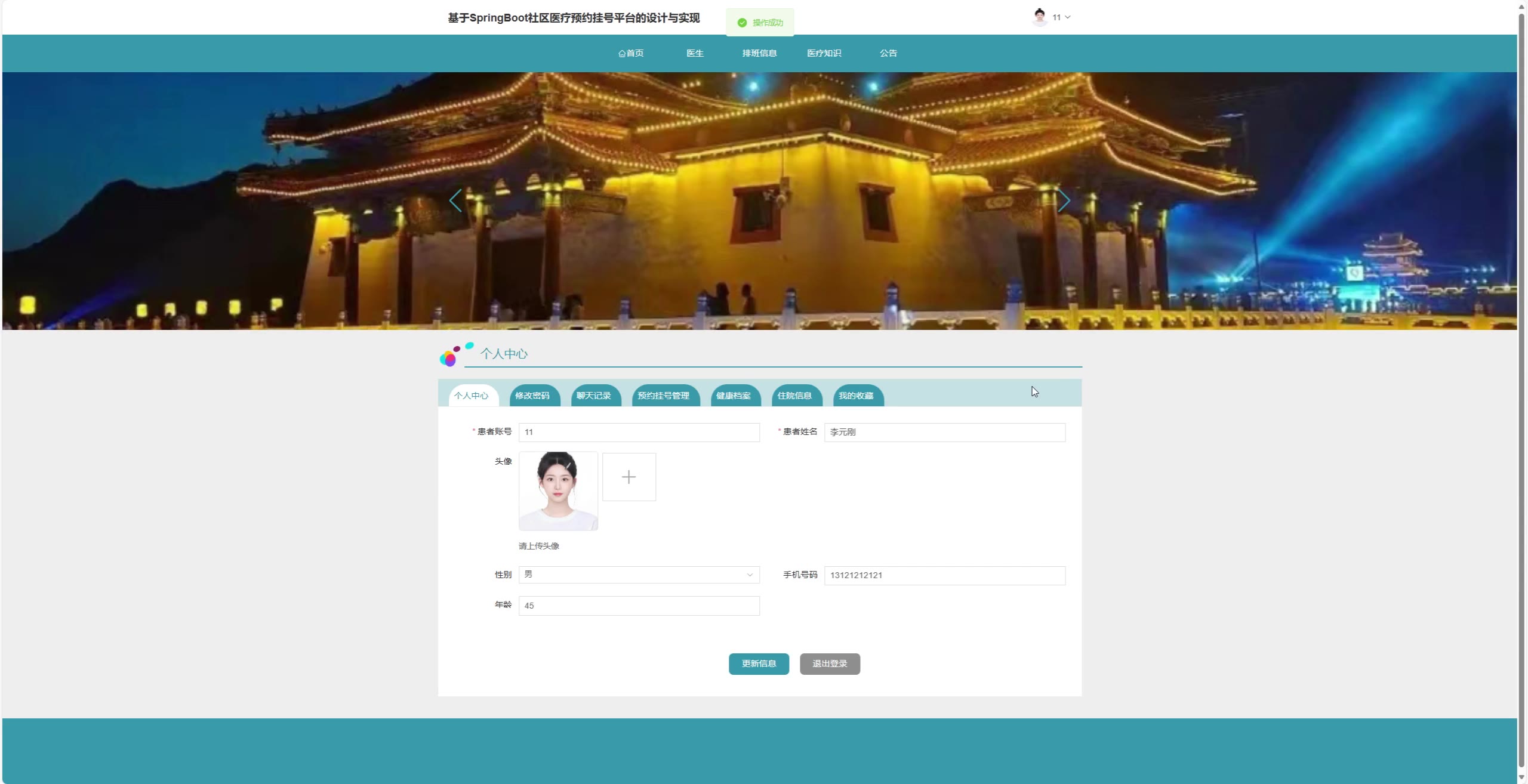Click the colorful dots logo beside 个人中心
This screenshot has height=784, width=1528.
tap(450, 356)
